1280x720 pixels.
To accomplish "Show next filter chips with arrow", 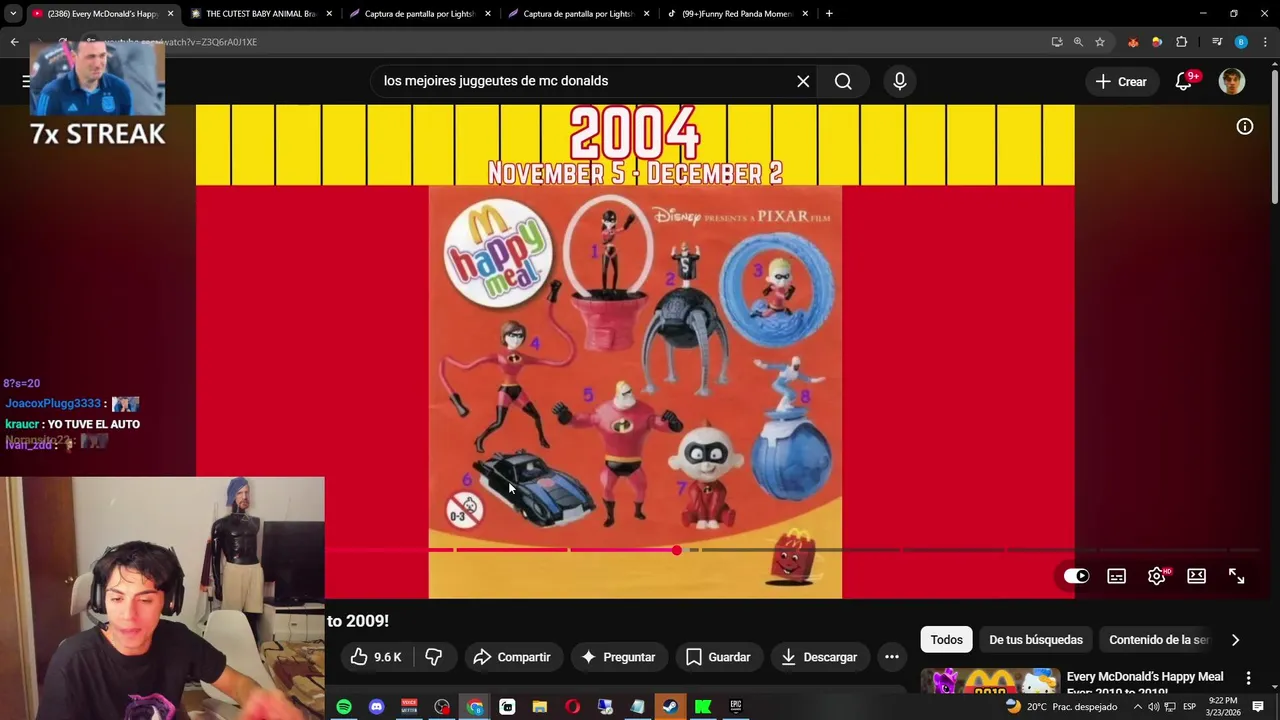I will click(1235, 640).
